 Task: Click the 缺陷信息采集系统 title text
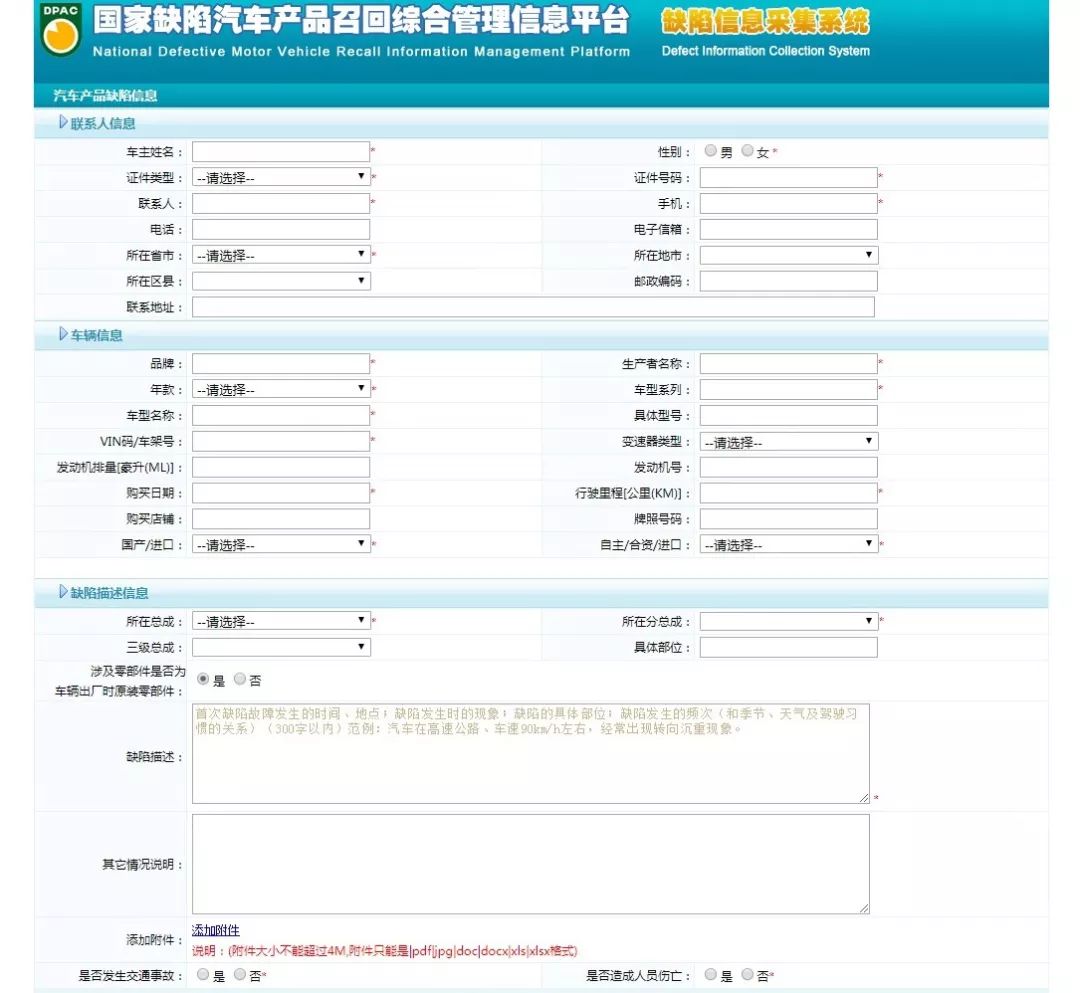(765, 21)
